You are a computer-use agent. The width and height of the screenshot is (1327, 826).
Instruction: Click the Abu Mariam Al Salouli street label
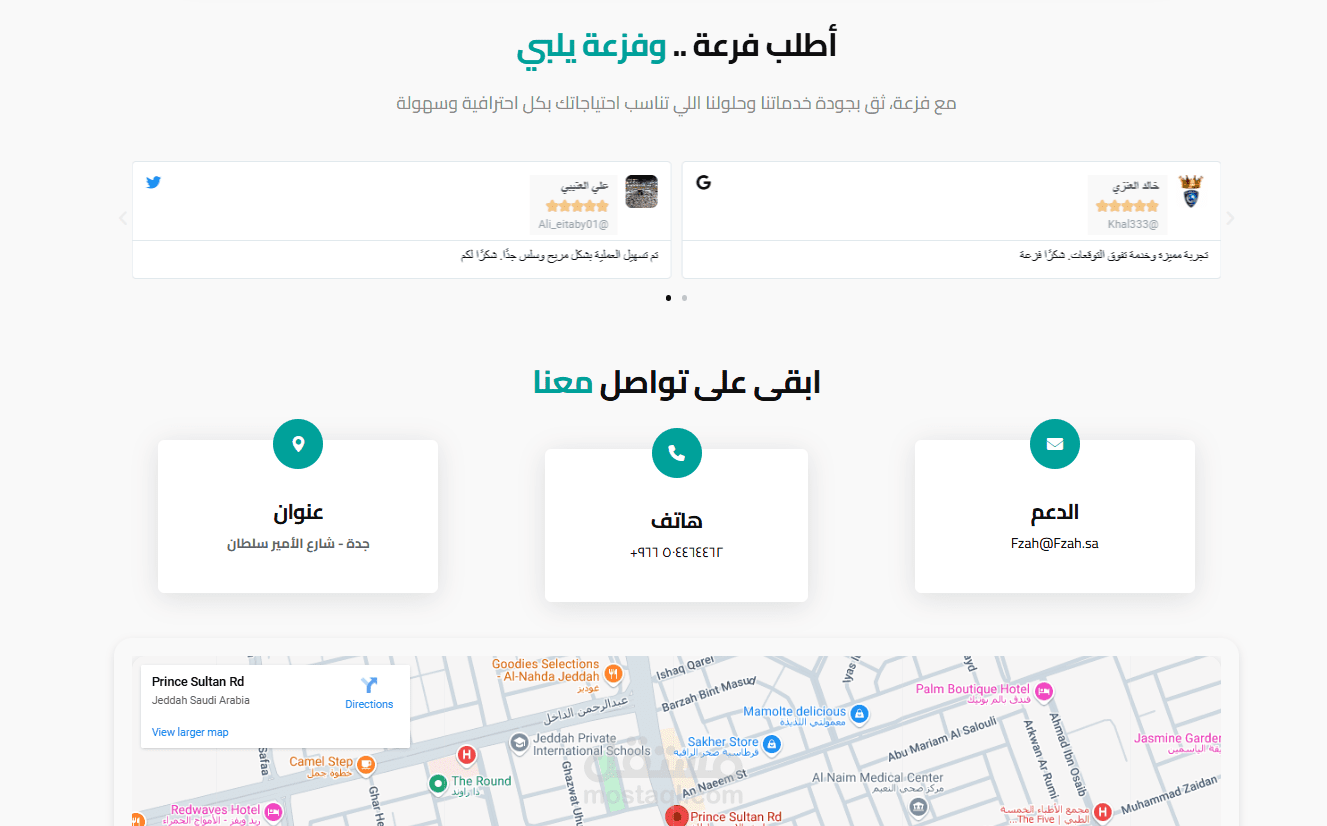coord(941,742)
